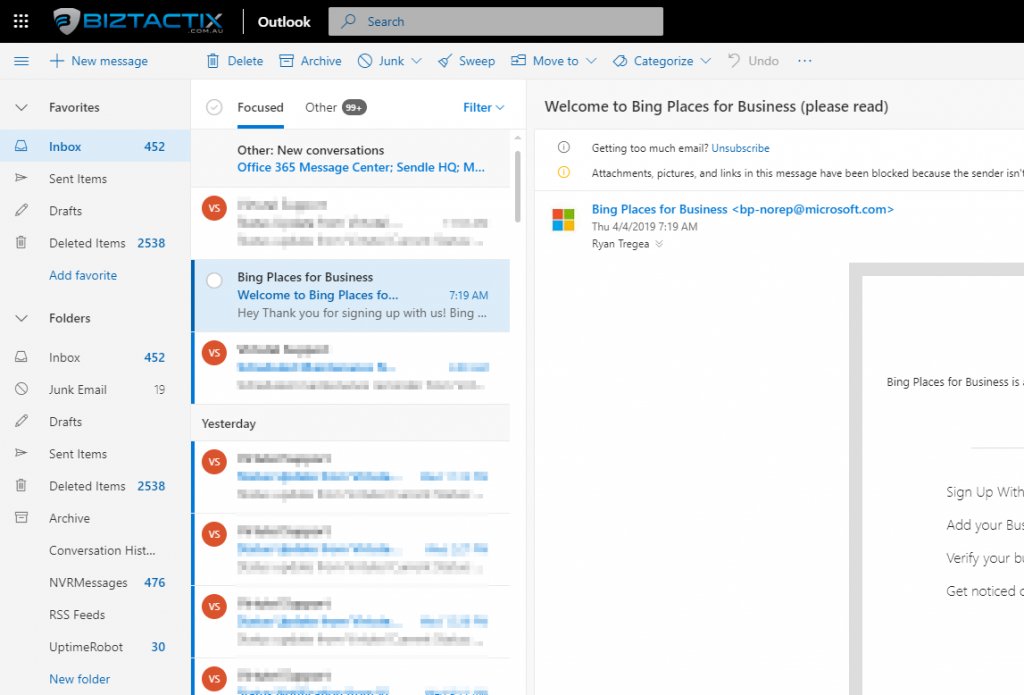Click the Outlook app title
This screenshot has width=1024, height=695.
(284, 22)
